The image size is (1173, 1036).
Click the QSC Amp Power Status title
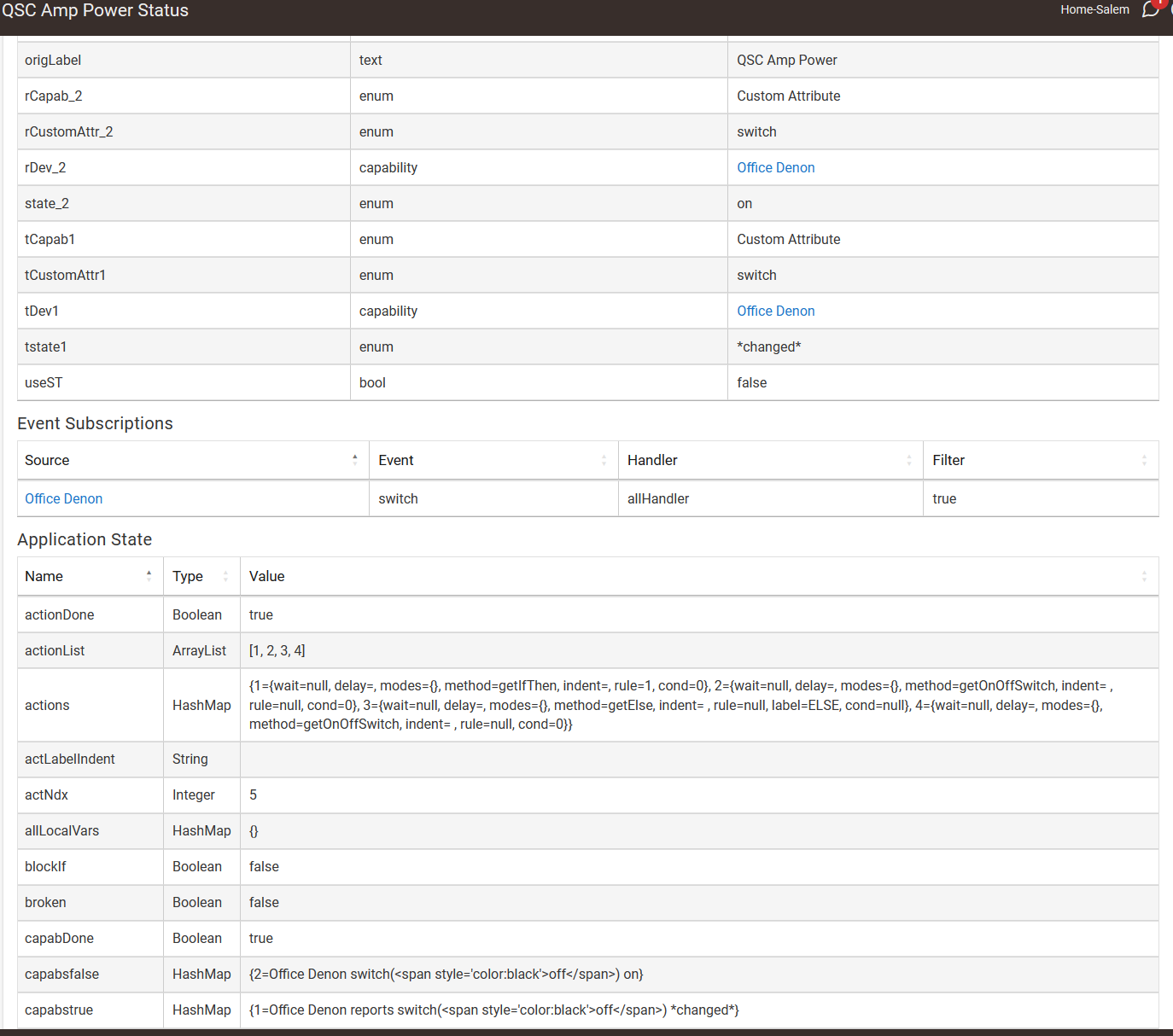pos(95,11)
